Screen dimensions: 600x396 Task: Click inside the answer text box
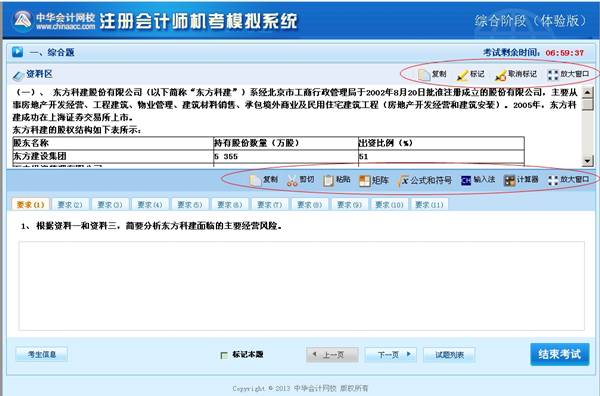[302, 285]
